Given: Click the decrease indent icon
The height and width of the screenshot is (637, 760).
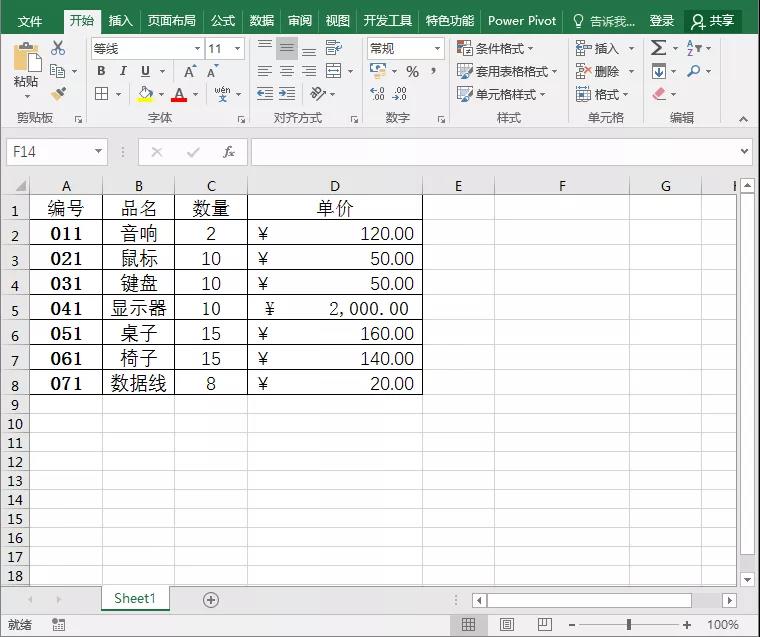Looking at the screenshot, I should [265, 93].
